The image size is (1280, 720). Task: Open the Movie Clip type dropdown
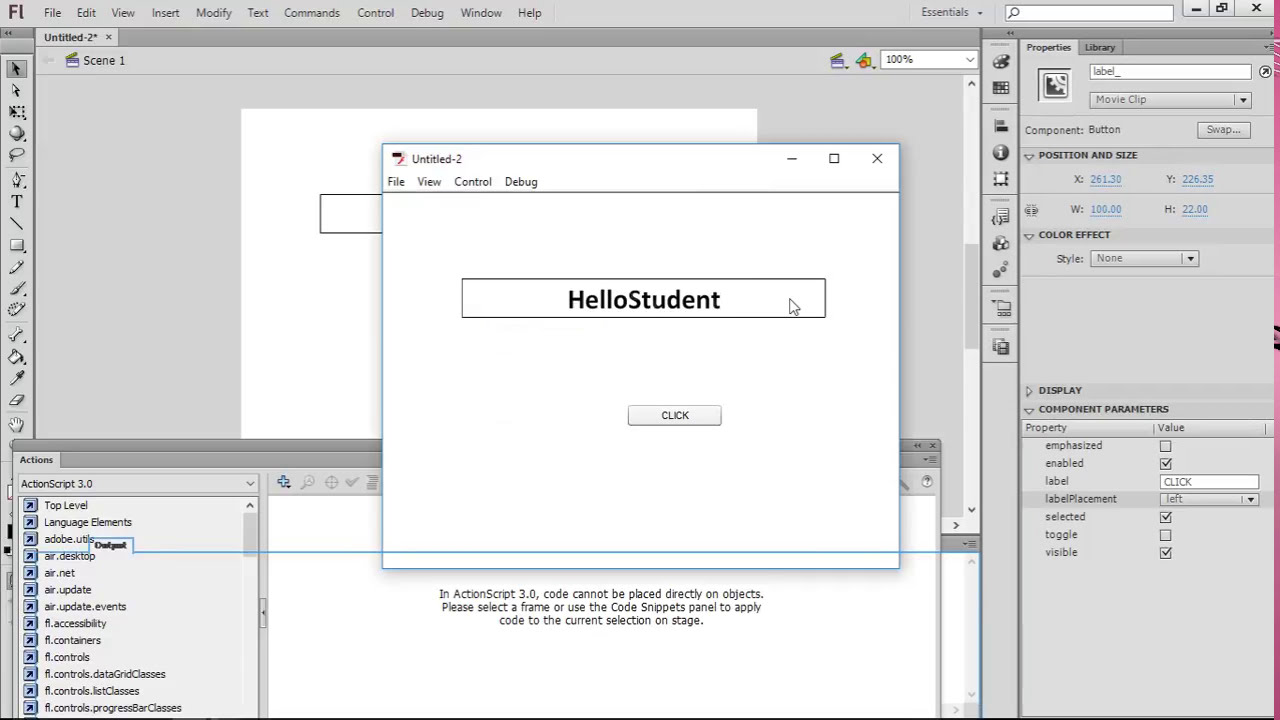[1170, 100]
